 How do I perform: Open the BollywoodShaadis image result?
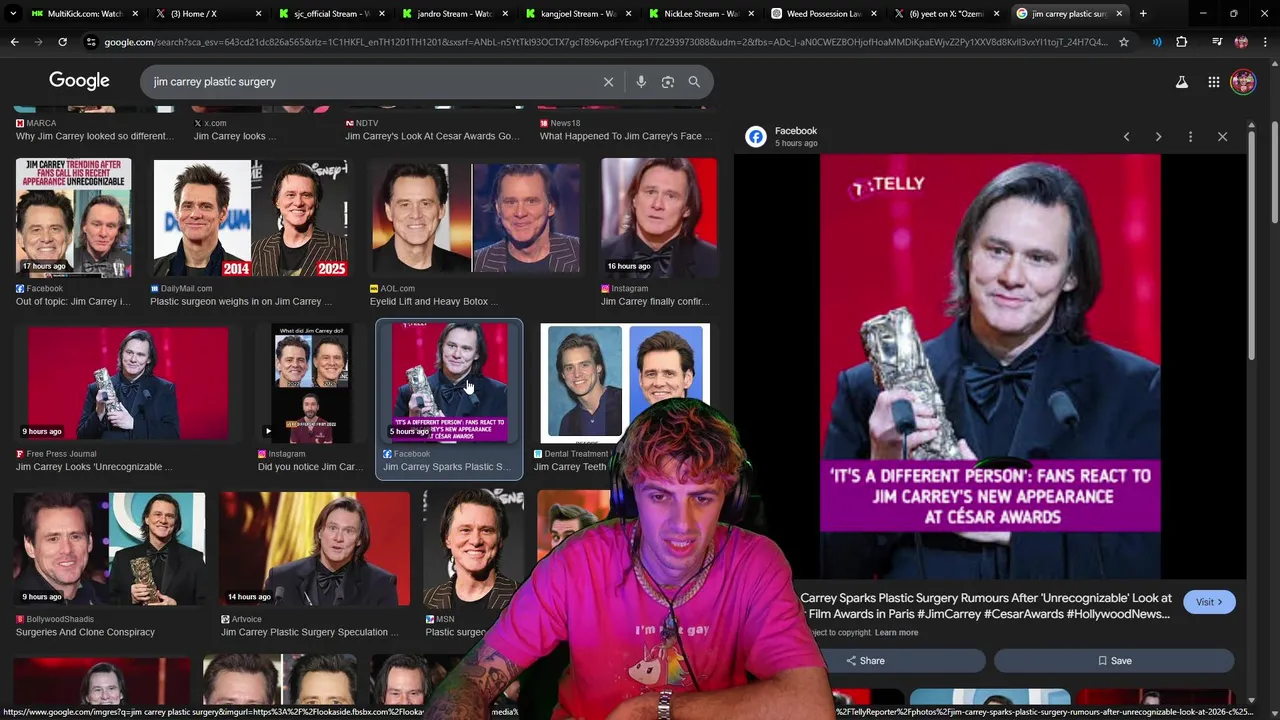109,549
